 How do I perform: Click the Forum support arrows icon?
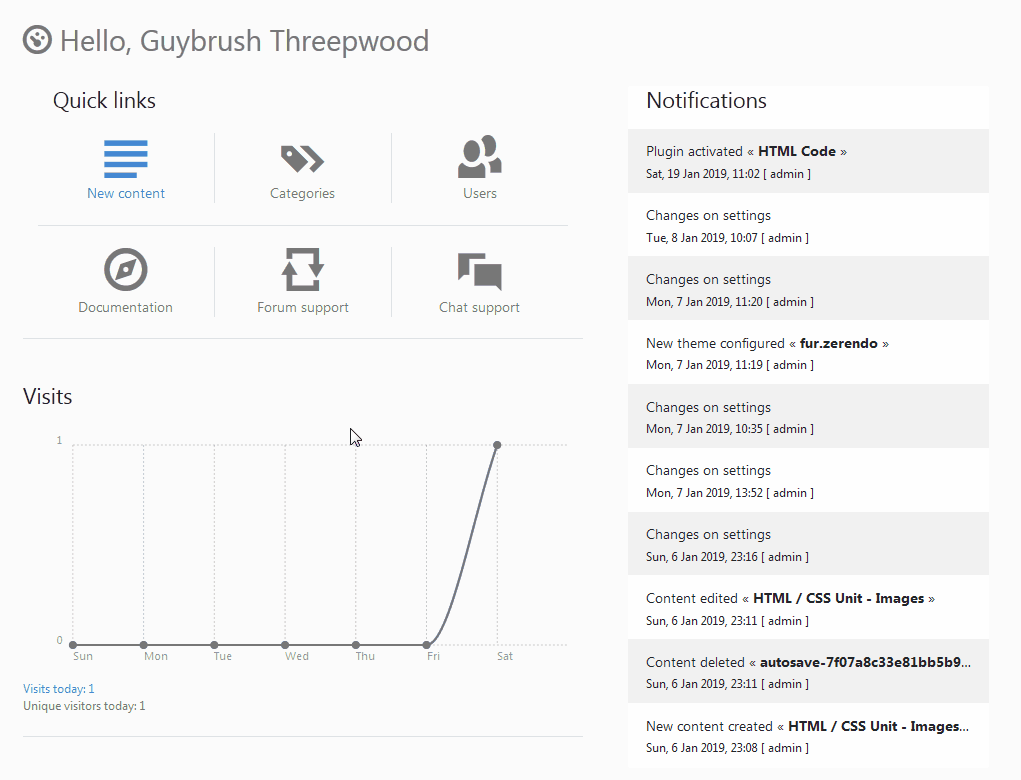click(x=303, y=270)
